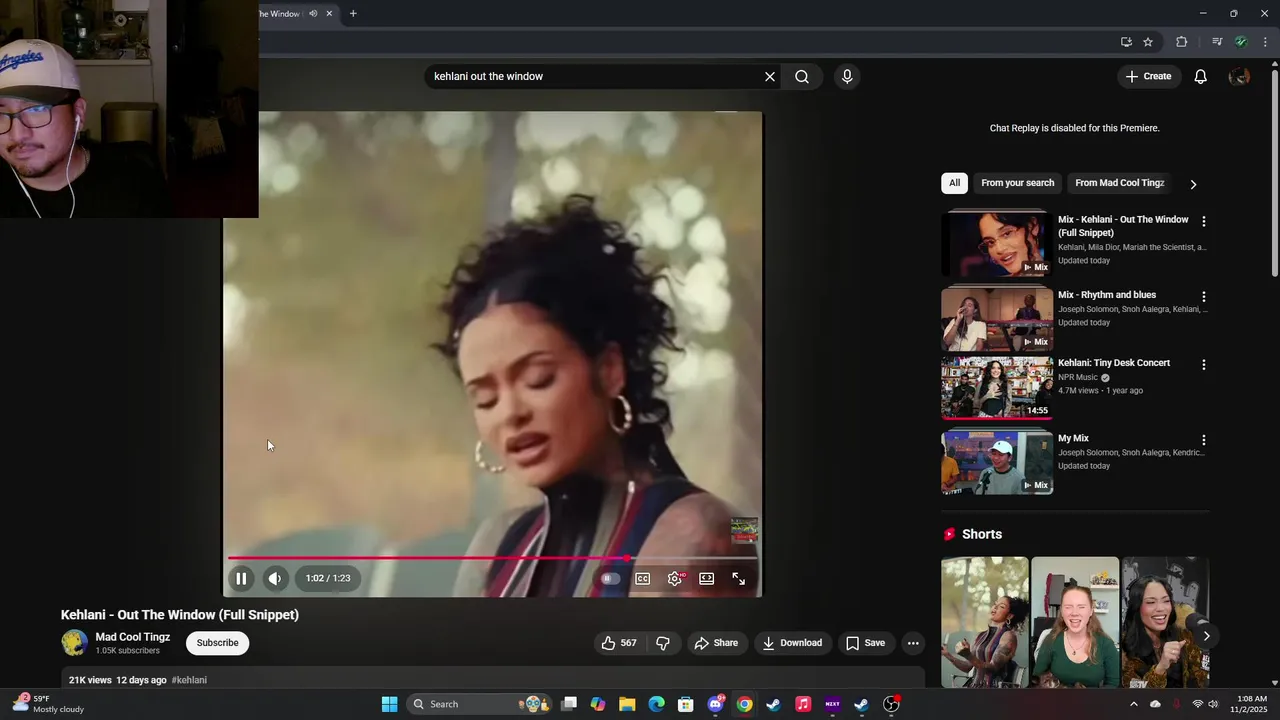The image size is (1280, 720).
Task: Open options for Tiny Desk Concert video
Action: (x=1204, y=365)
